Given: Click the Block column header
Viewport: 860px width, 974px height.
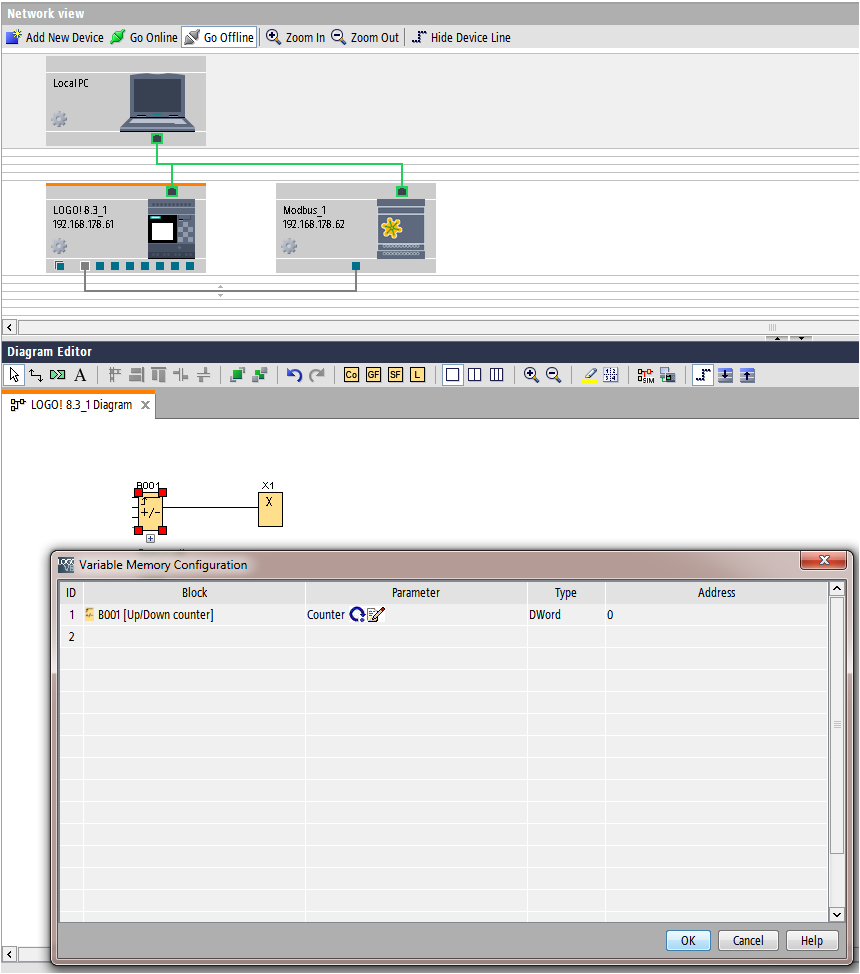Looking at the screenshot, I should pos(194,593).
